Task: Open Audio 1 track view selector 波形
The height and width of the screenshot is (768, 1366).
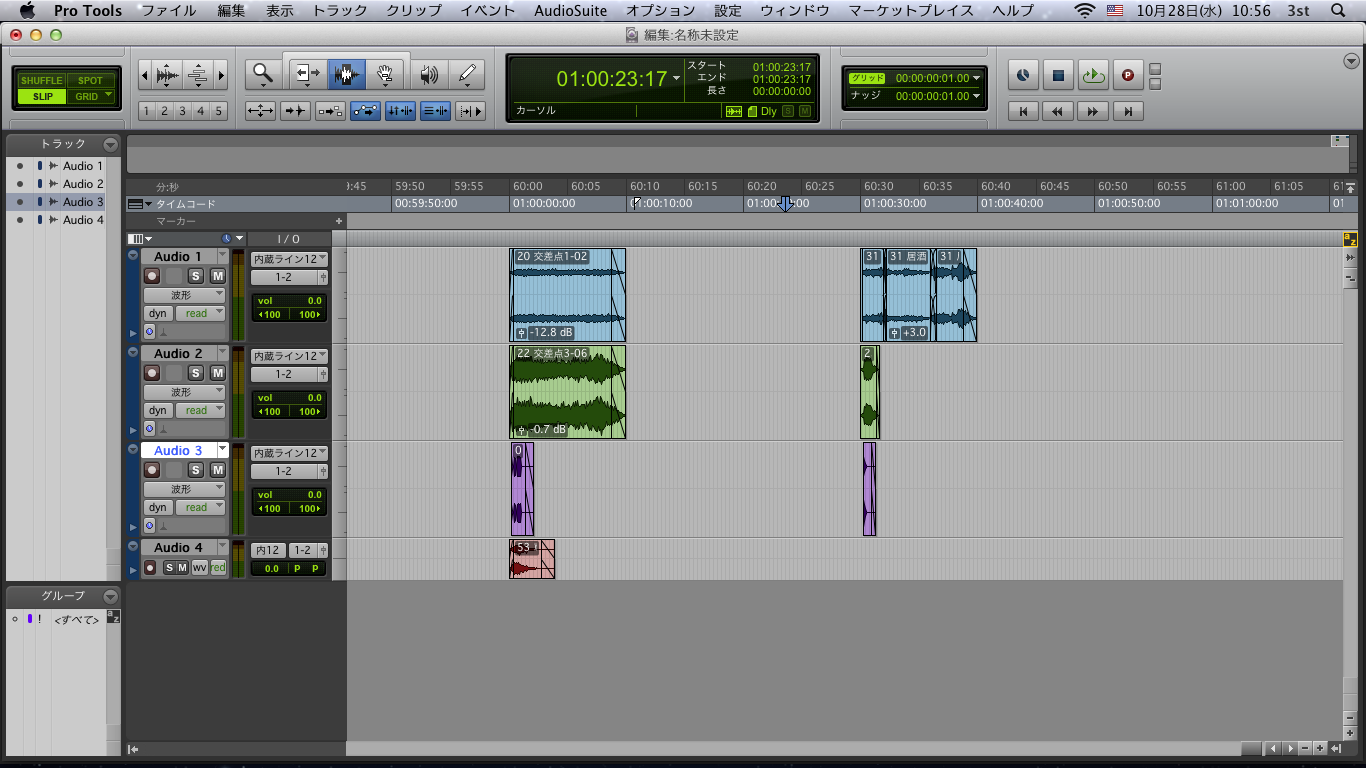Action: [x=185, y=295]
